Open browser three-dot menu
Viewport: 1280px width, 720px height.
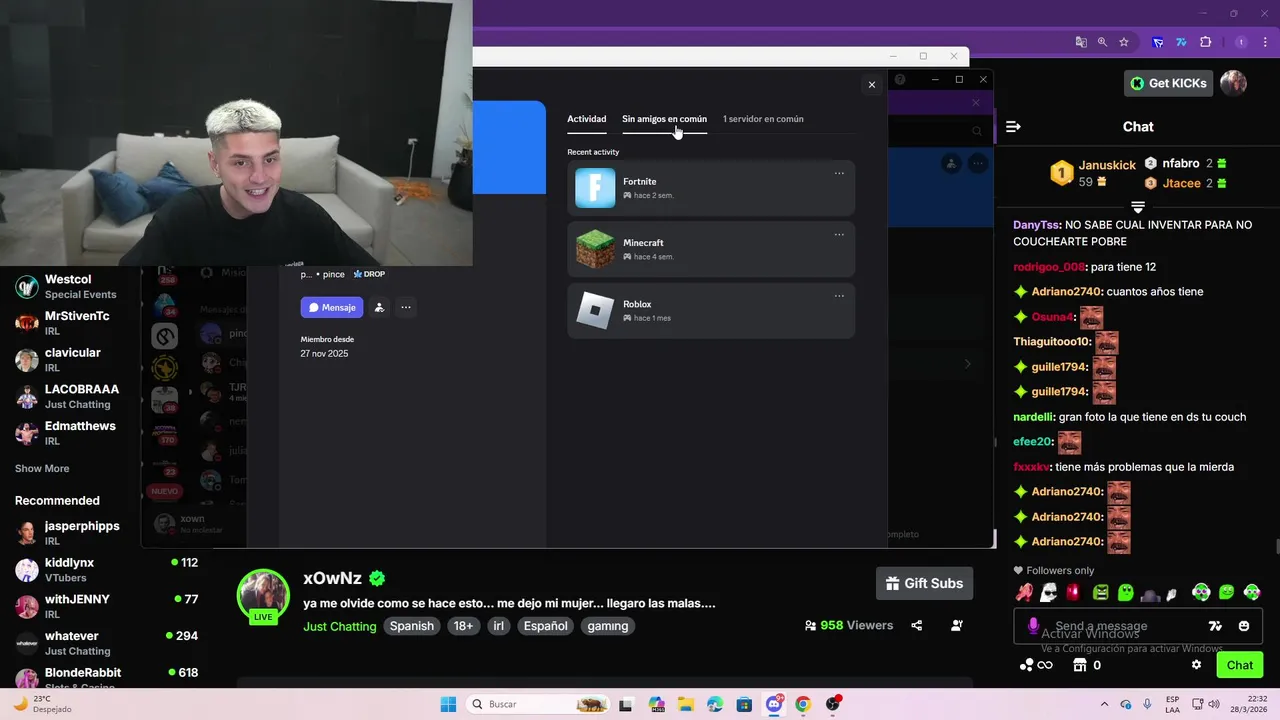coord(1263,42)
